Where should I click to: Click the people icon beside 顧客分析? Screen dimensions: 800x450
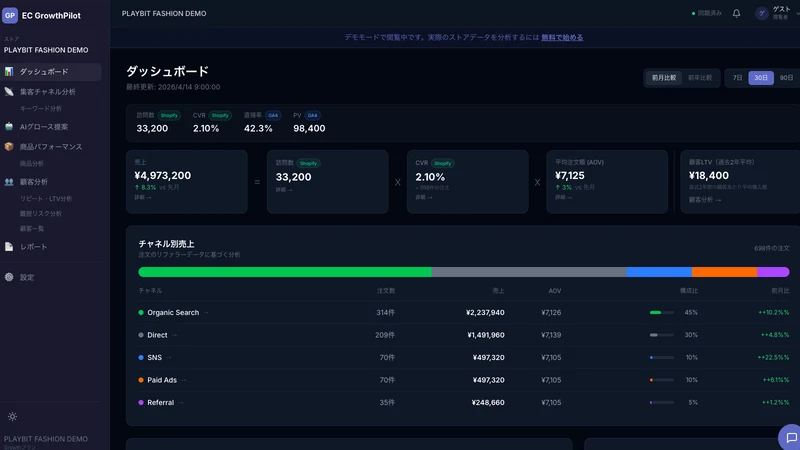click(x=9, y=182)
